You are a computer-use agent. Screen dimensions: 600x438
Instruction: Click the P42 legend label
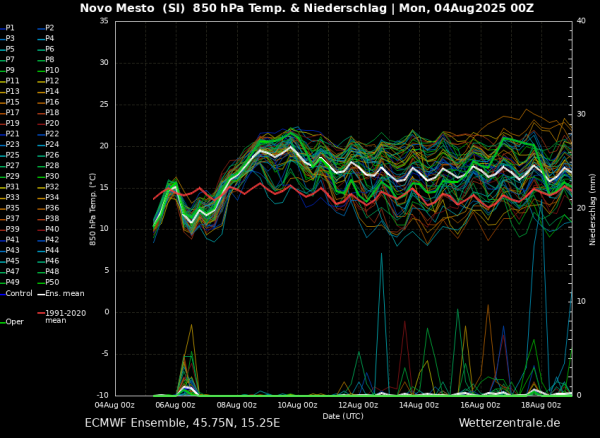click(52, 239)
